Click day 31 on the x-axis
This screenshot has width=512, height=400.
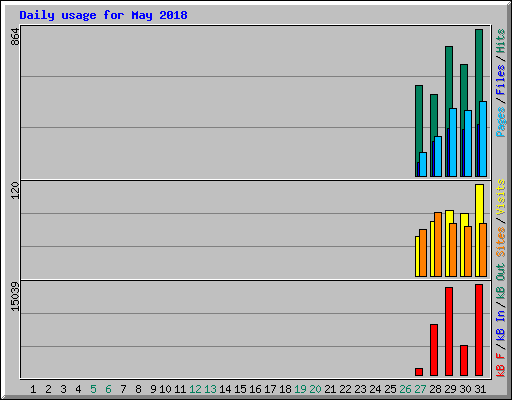[480, 389]
